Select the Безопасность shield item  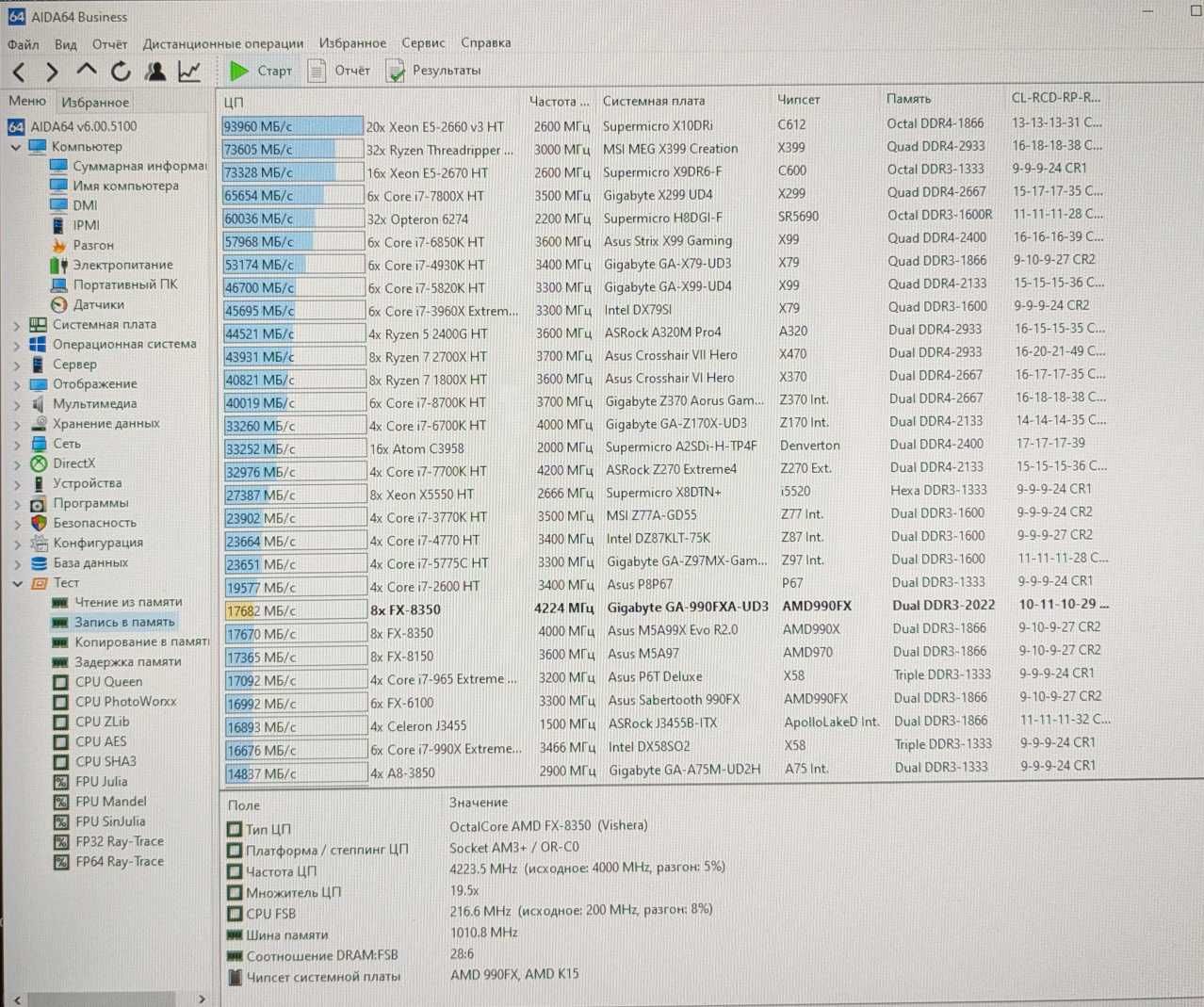click(x=84, y=523)
